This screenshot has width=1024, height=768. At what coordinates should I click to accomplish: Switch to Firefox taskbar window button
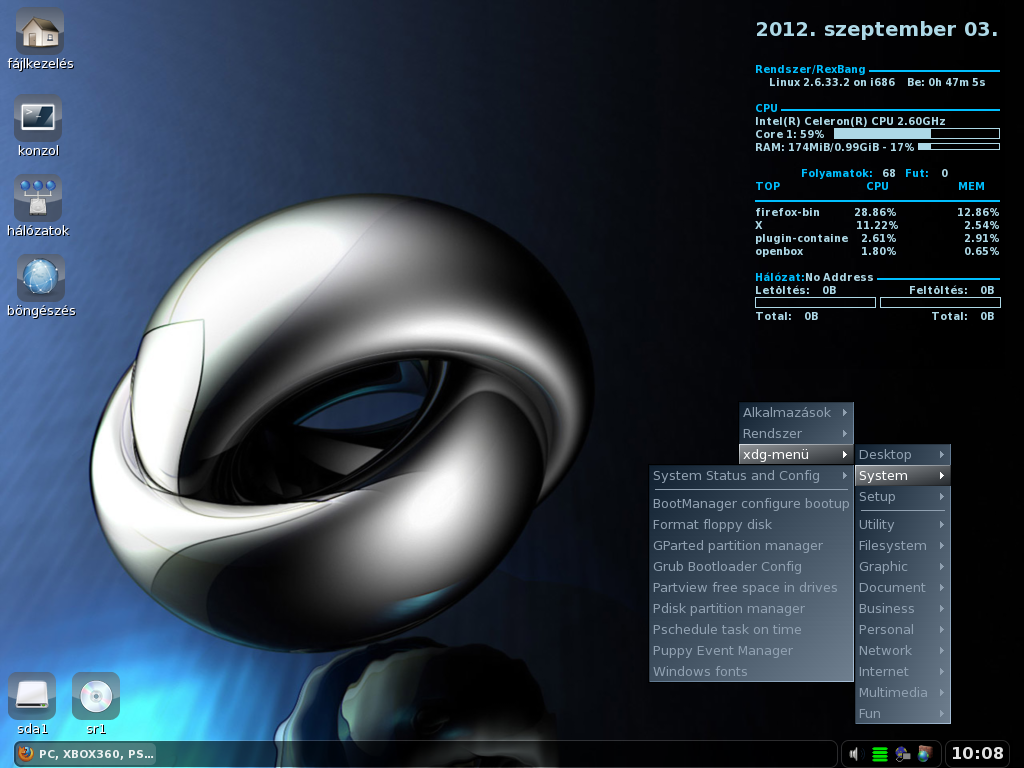pyautogui.click(x=86, y=754)
